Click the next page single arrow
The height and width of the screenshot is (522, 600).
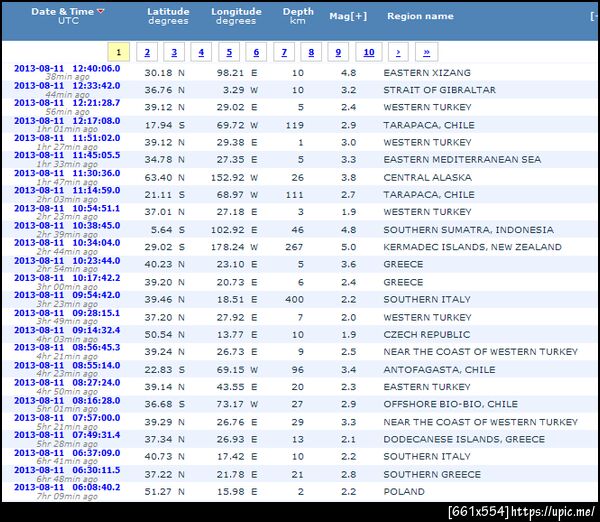pos(398,52)
